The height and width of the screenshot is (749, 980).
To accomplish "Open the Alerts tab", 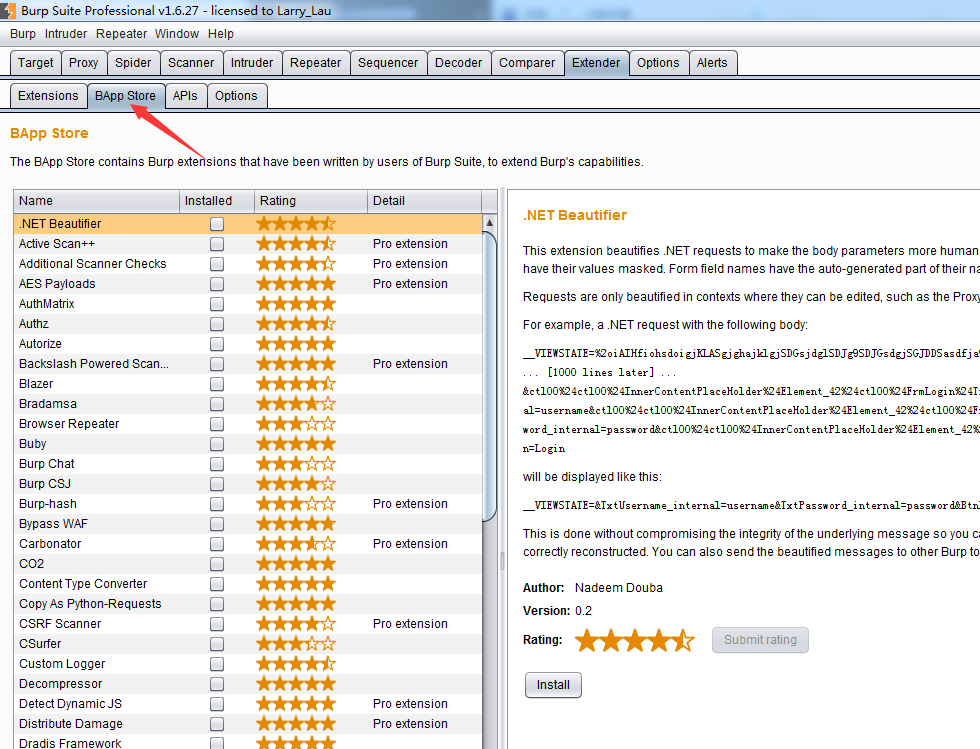I will point(712,63).
